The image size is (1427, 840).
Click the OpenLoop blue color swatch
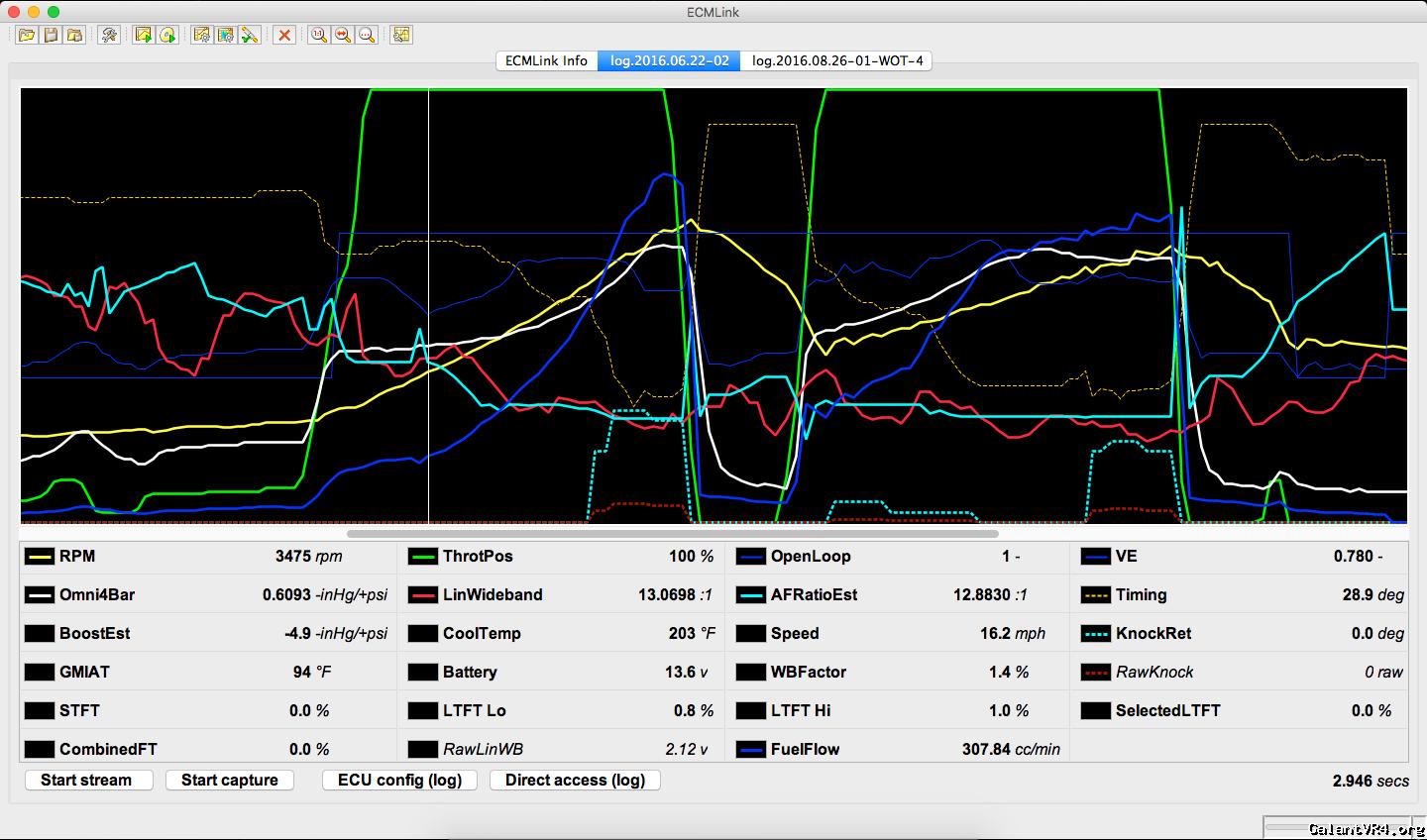click(x=751, y=557)
